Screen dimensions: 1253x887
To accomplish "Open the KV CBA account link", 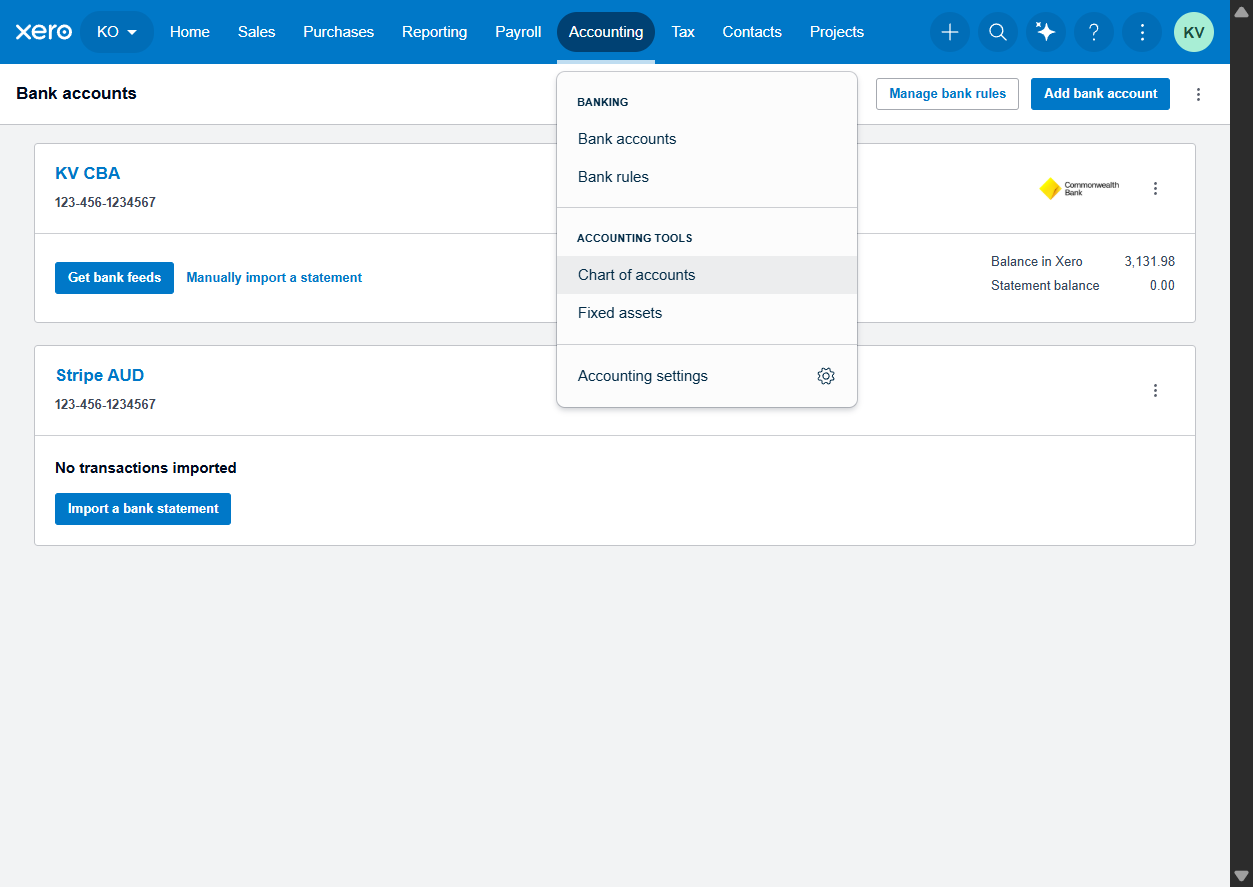I will [x=88, y=174].
